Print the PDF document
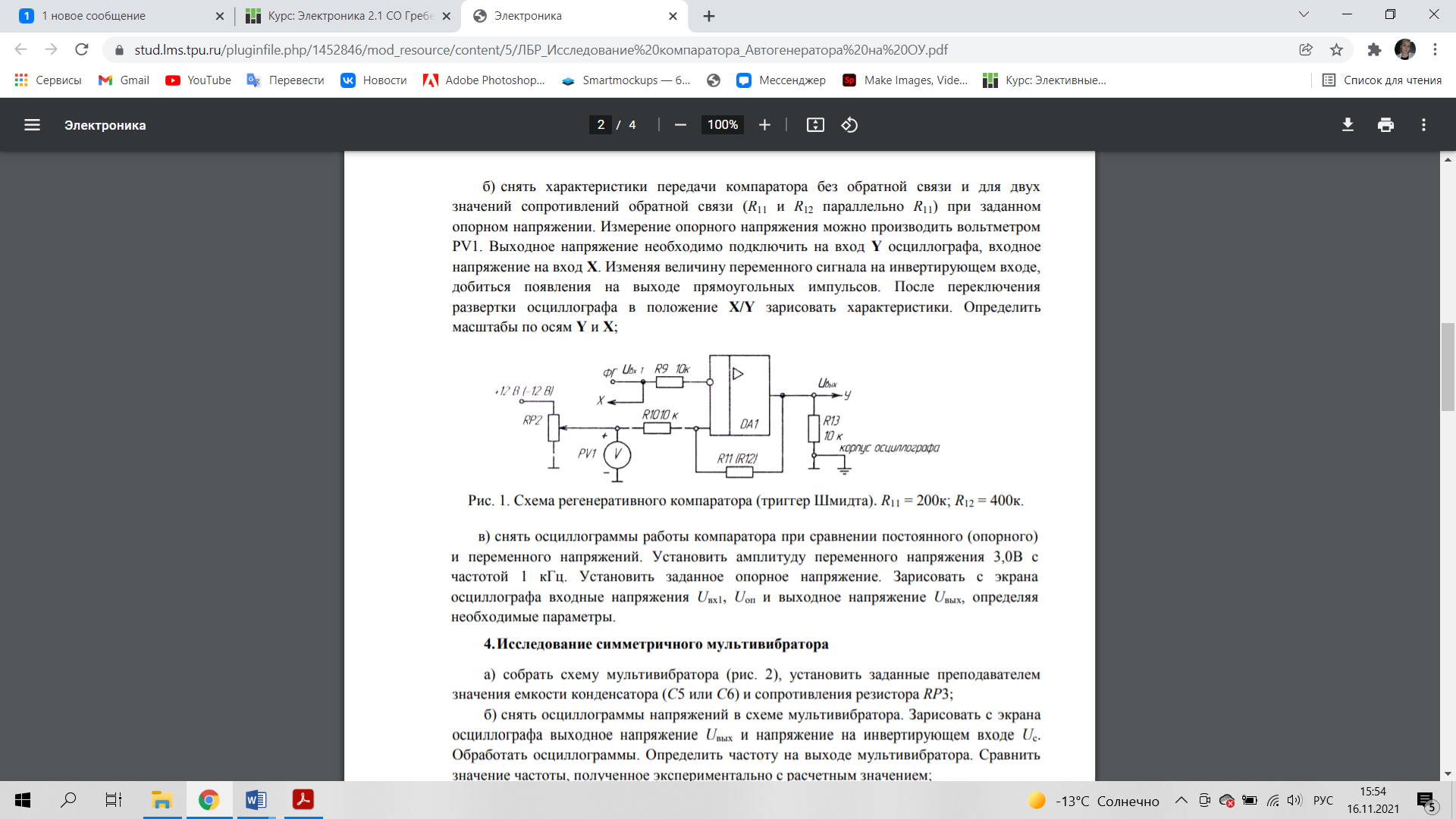This screenshot has width=1456, height=819. 1385,125
